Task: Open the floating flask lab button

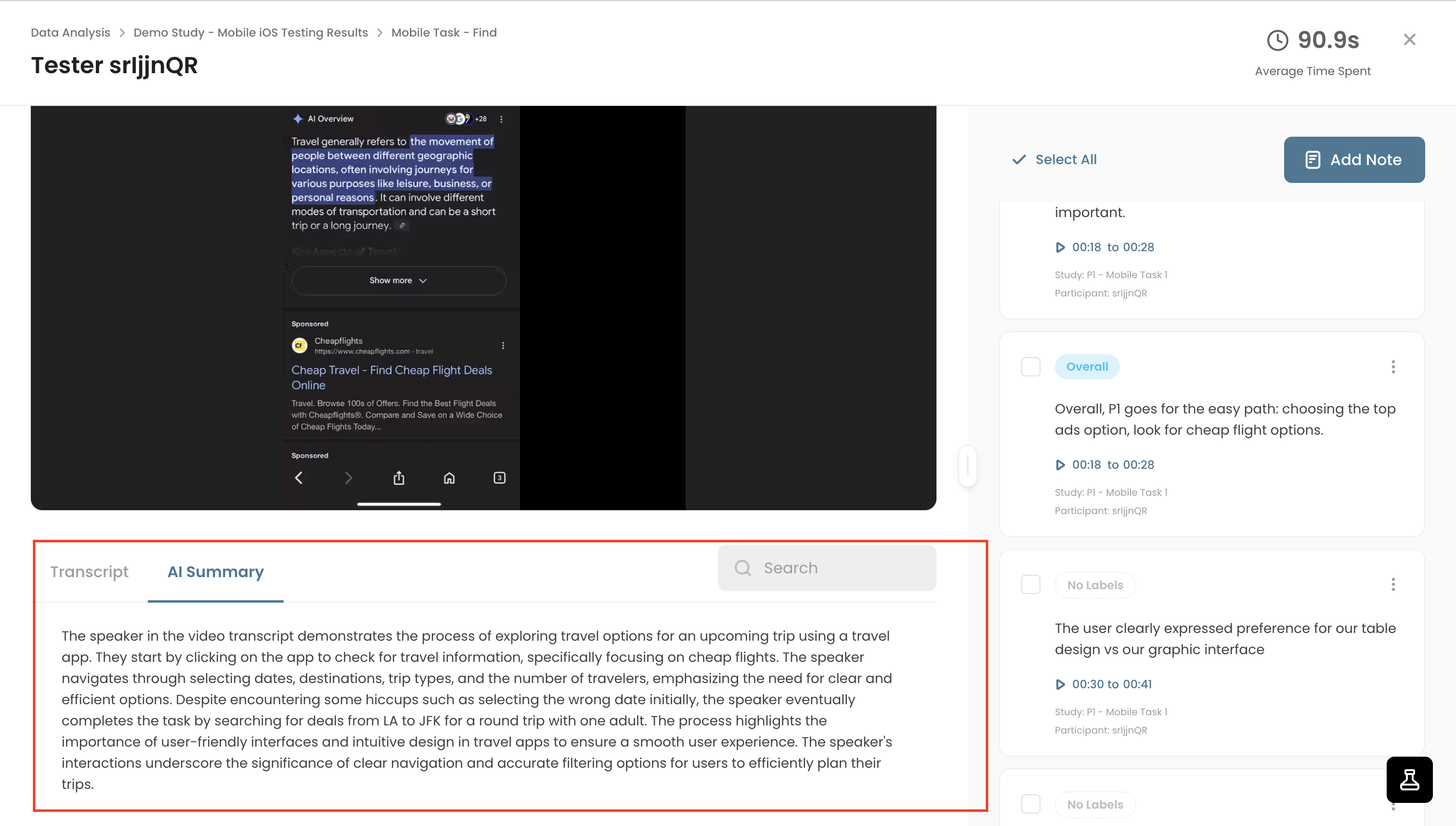Action: point(1409,779)
